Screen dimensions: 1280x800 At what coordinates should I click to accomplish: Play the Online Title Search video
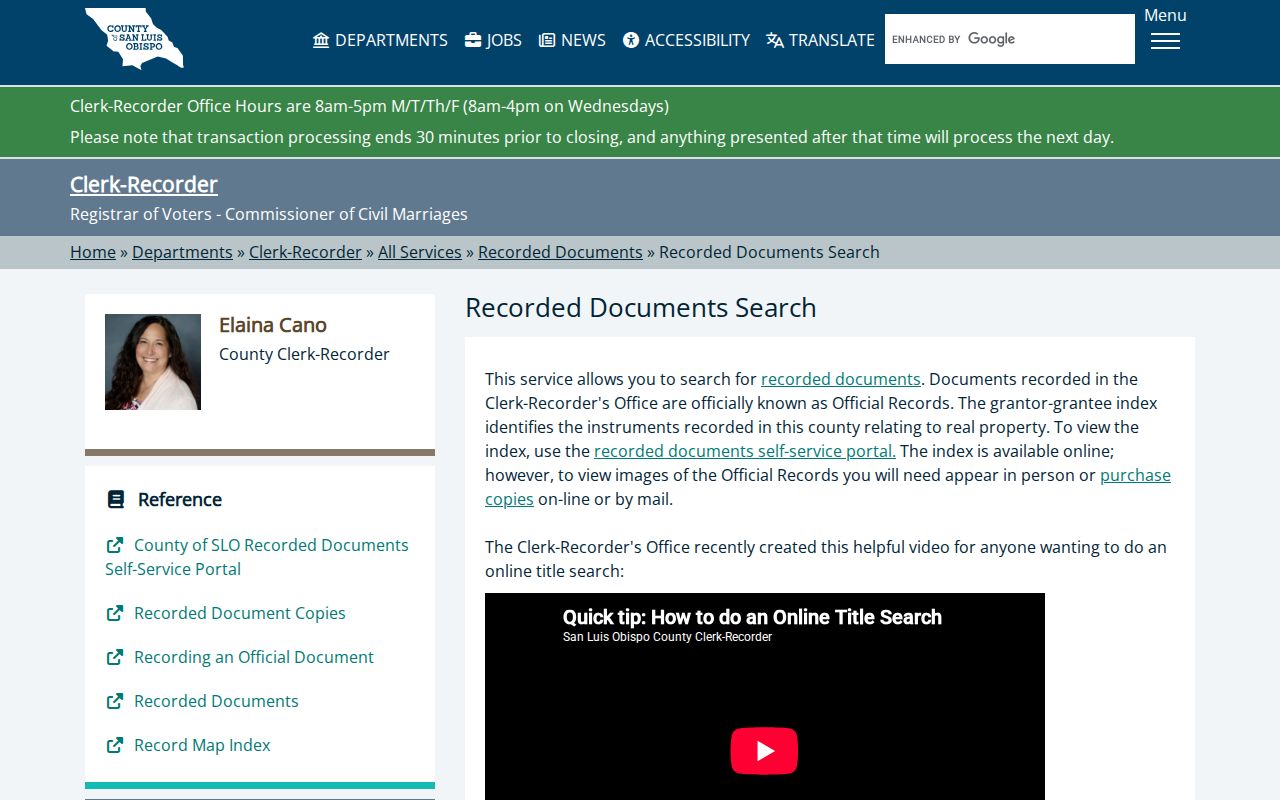pyautogui.click(x=764, y=751)
